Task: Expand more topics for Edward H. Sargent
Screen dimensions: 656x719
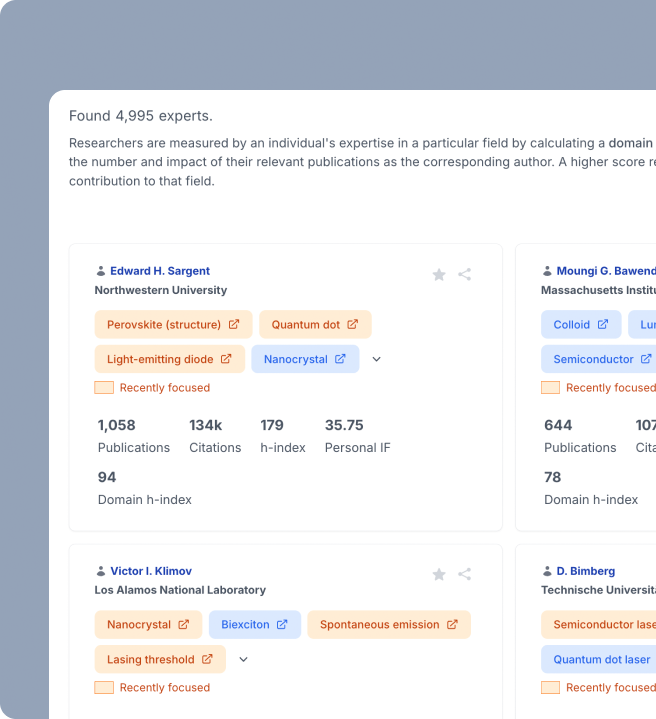Action: [x=376, y=359]
